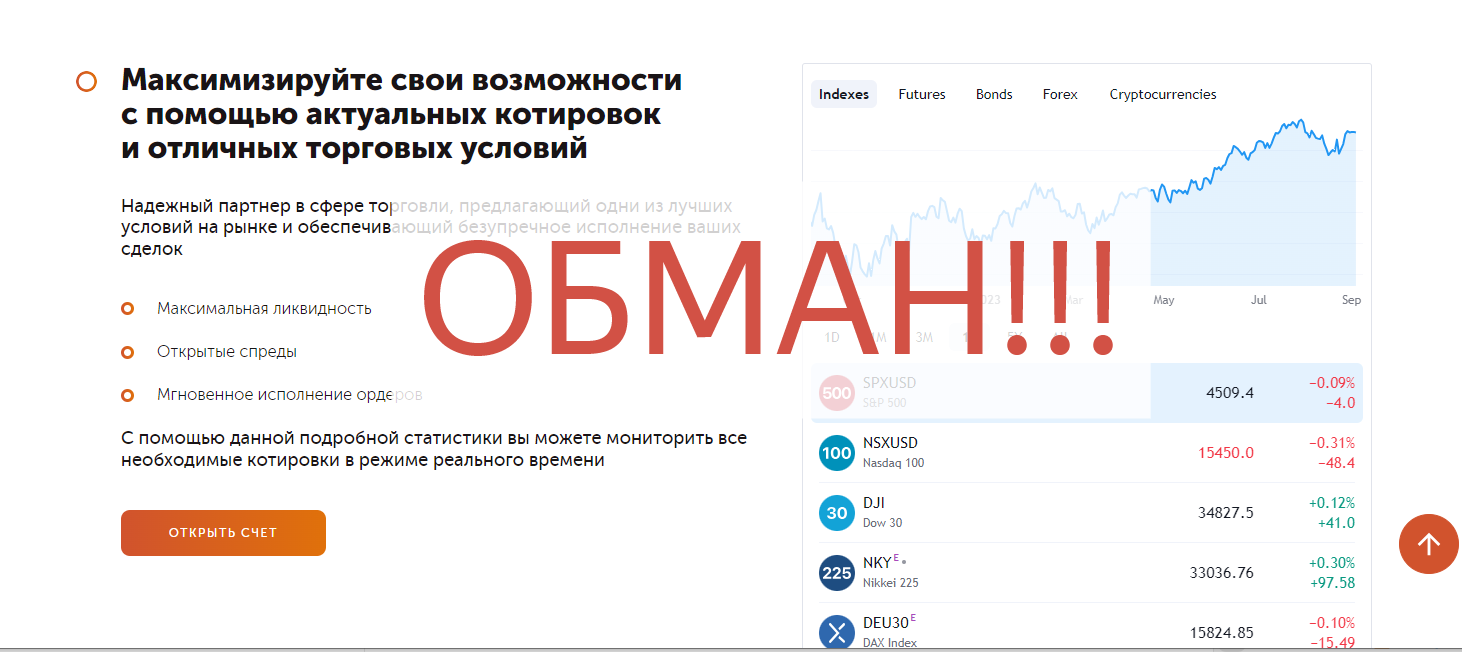The height and width of the screenshot is (652, 1462).
Task: Click the scroll-to-top arrow button
Action: tap(1429, 544)
